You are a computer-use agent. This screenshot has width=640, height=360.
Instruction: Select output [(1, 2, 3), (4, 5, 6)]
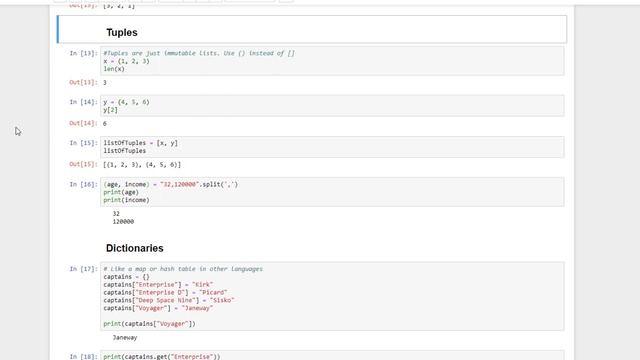point(142,165)
